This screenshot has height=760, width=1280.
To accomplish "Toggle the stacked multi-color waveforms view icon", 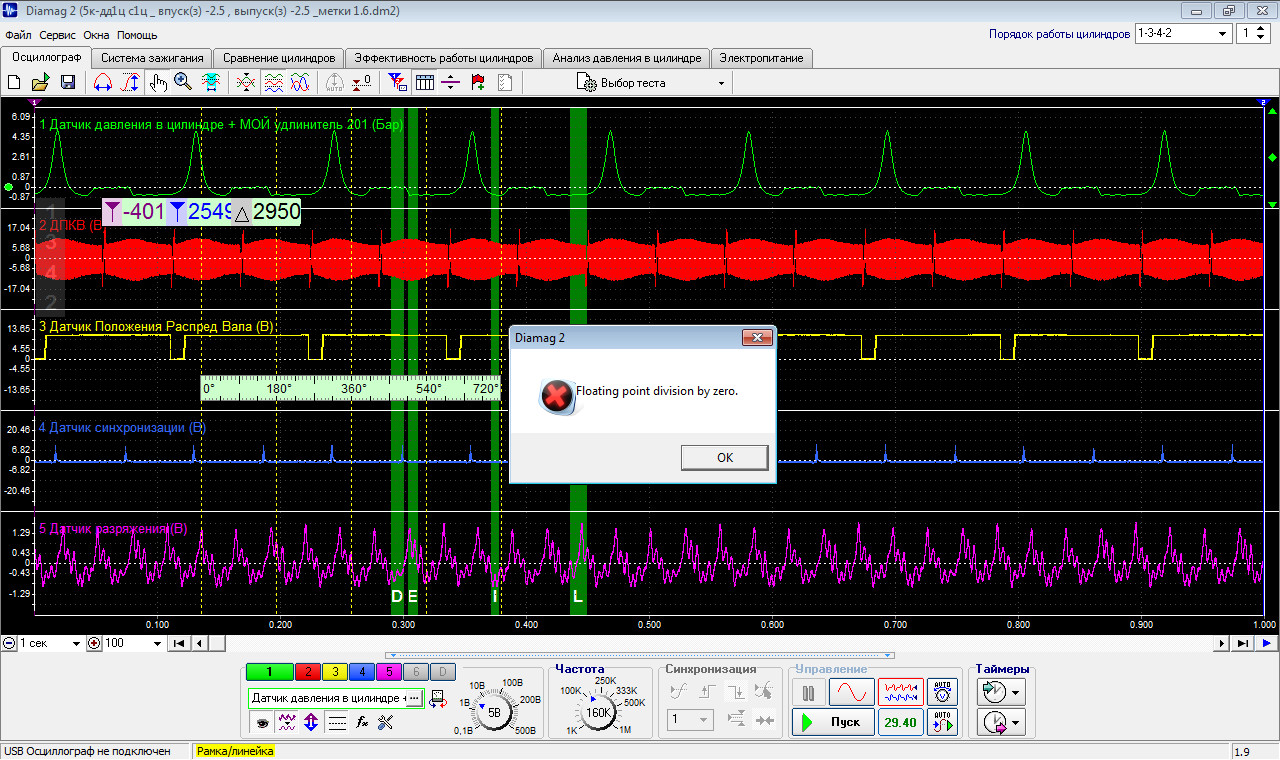I will coord(272,83).
